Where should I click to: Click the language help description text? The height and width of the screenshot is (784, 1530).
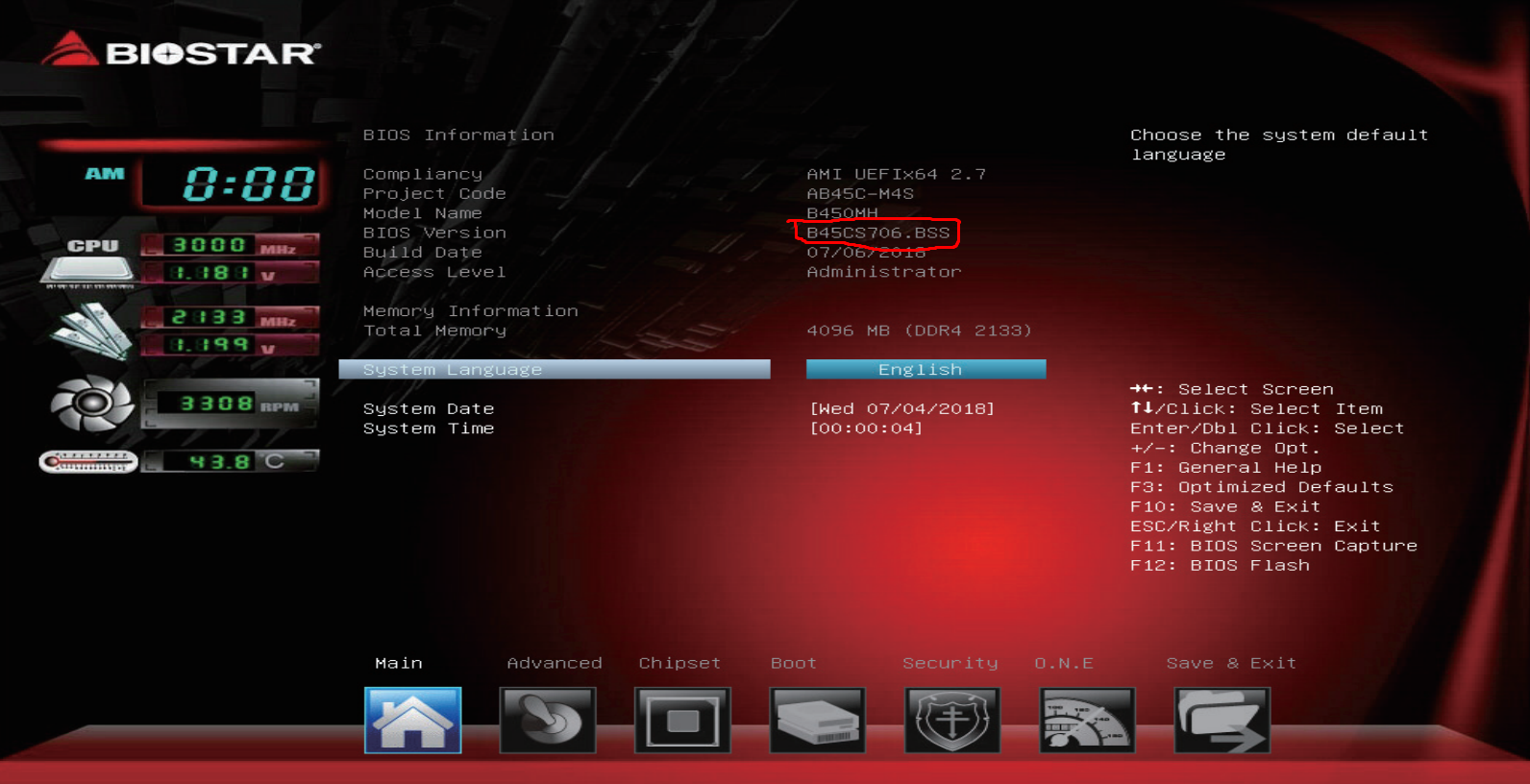1279,144
